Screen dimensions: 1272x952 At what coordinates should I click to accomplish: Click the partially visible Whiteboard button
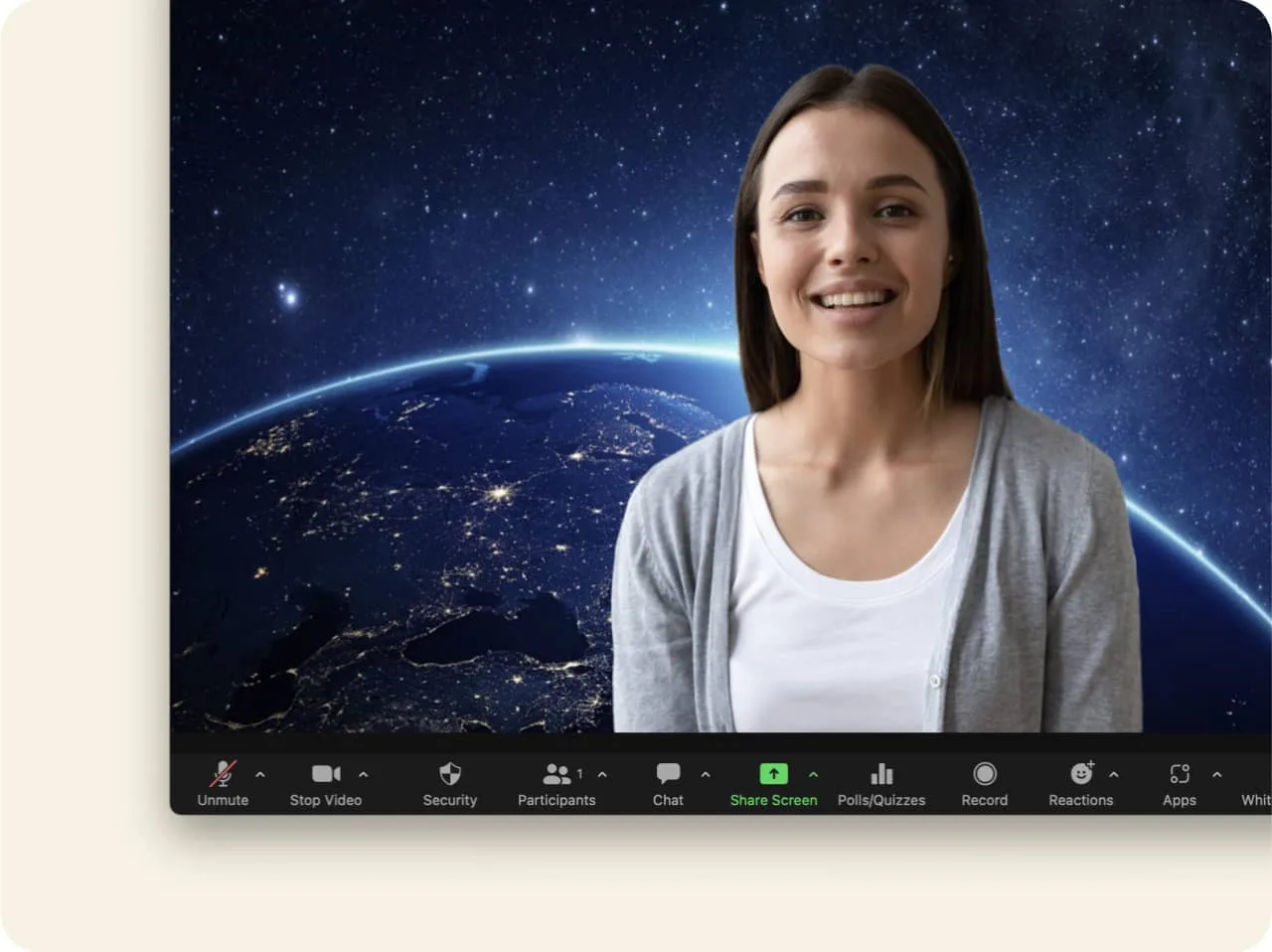coord(1256,799)
